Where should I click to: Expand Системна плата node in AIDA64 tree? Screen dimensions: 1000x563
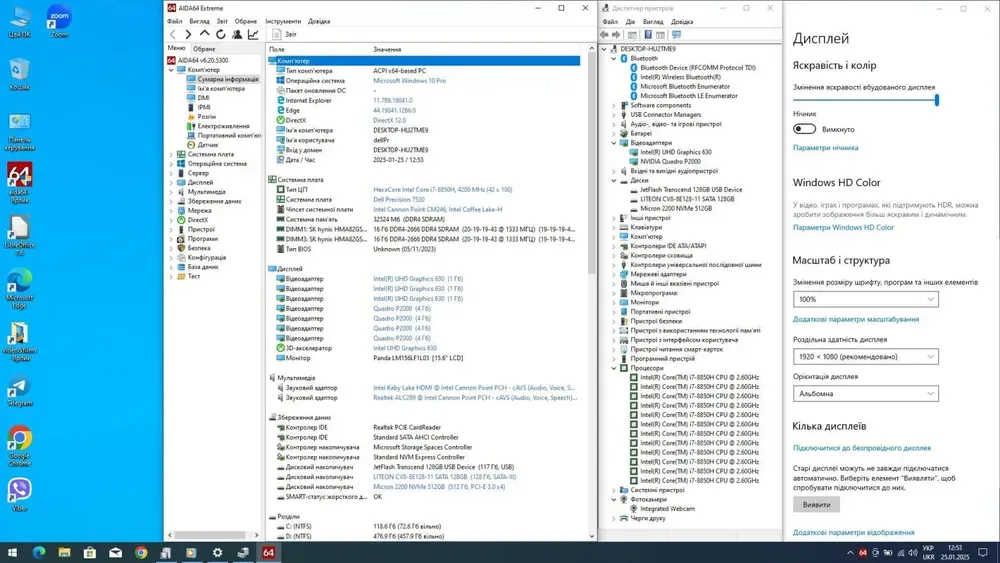171,154
